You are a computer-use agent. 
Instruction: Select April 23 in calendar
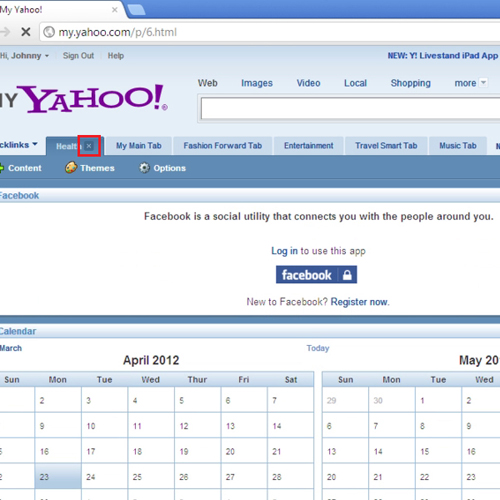coord(58,476)
